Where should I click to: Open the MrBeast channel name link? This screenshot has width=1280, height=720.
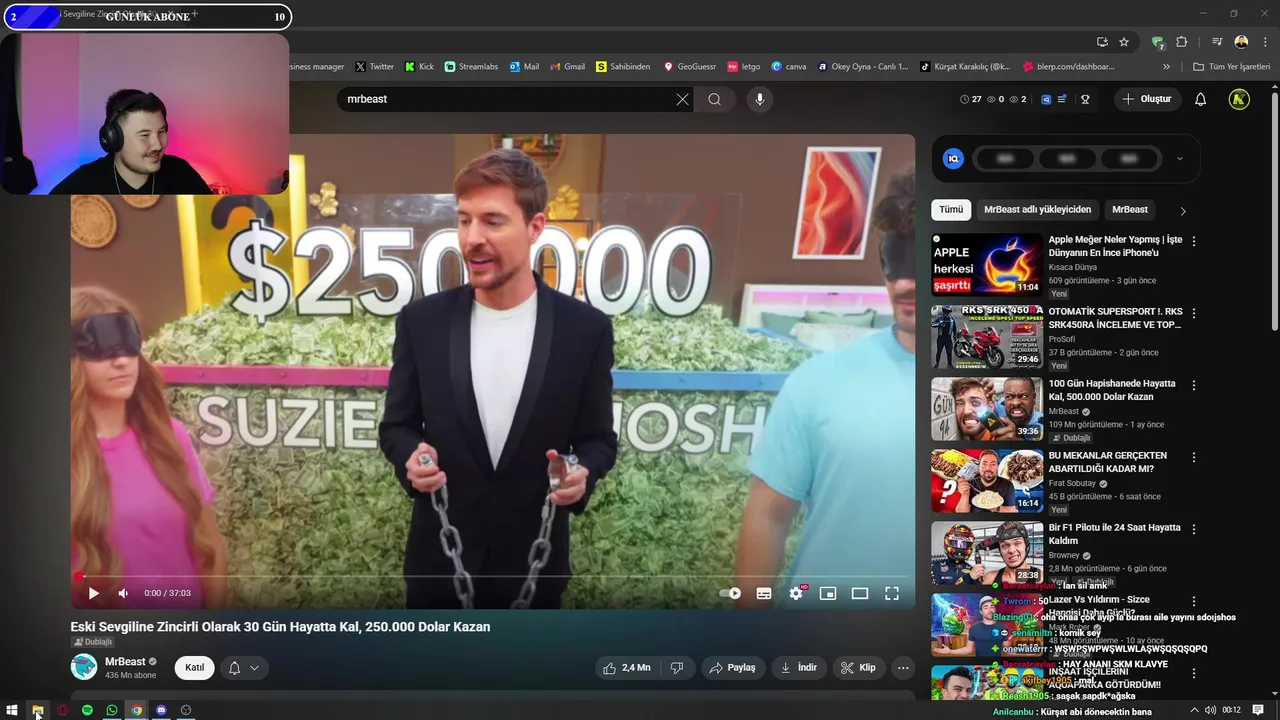(x=125, y=662)
